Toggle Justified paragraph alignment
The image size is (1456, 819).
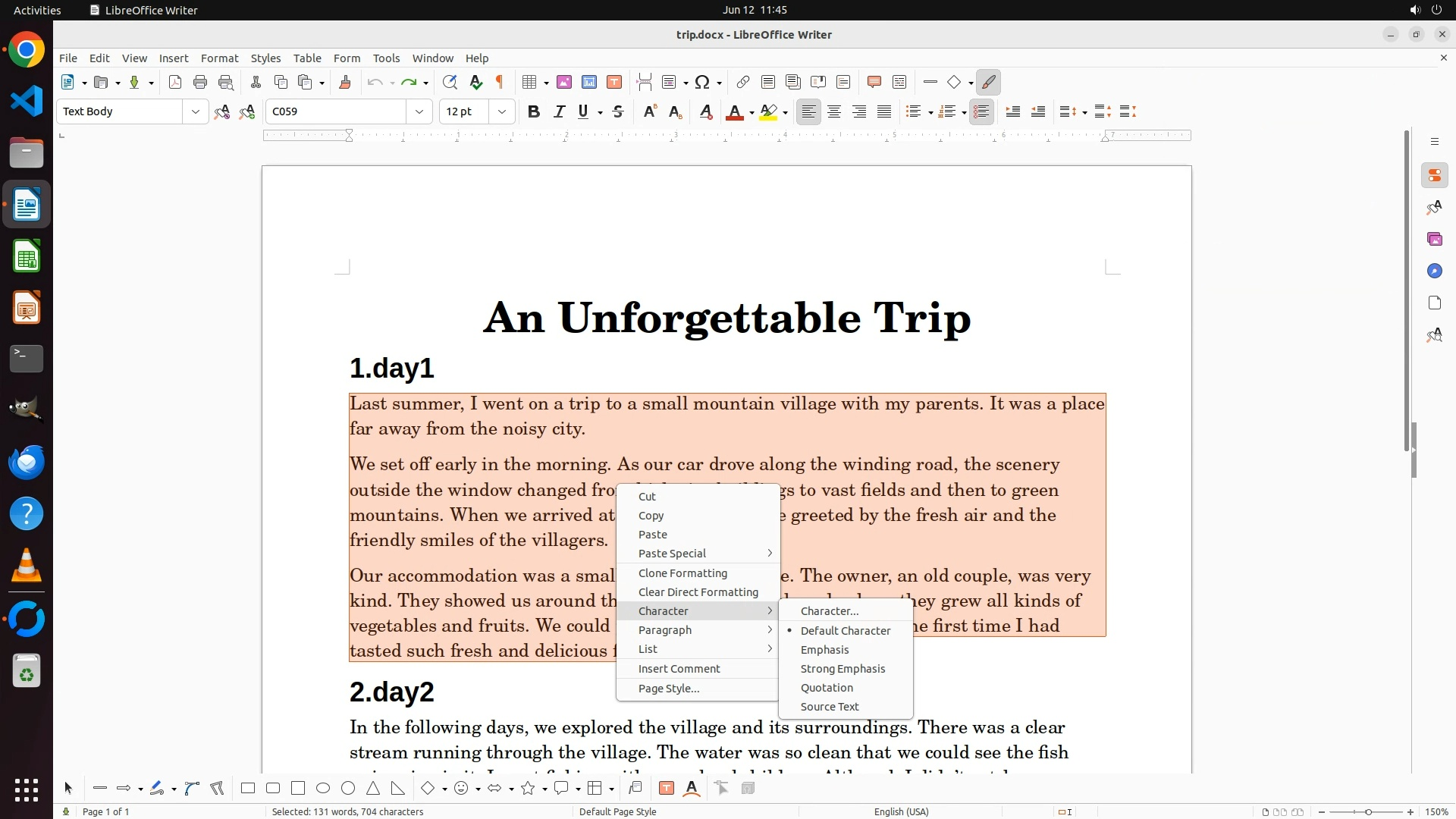[x=884, y=111]
